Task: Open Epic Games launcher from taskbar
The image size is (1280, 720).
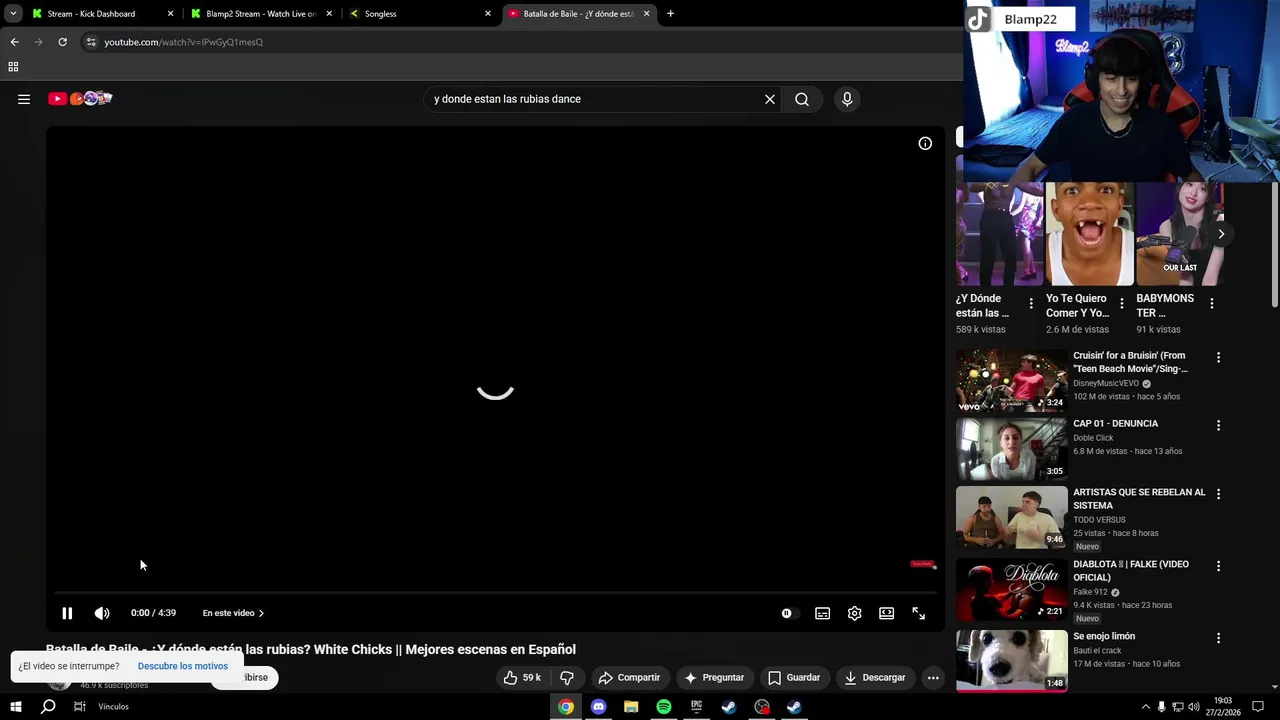Action: 696,707
